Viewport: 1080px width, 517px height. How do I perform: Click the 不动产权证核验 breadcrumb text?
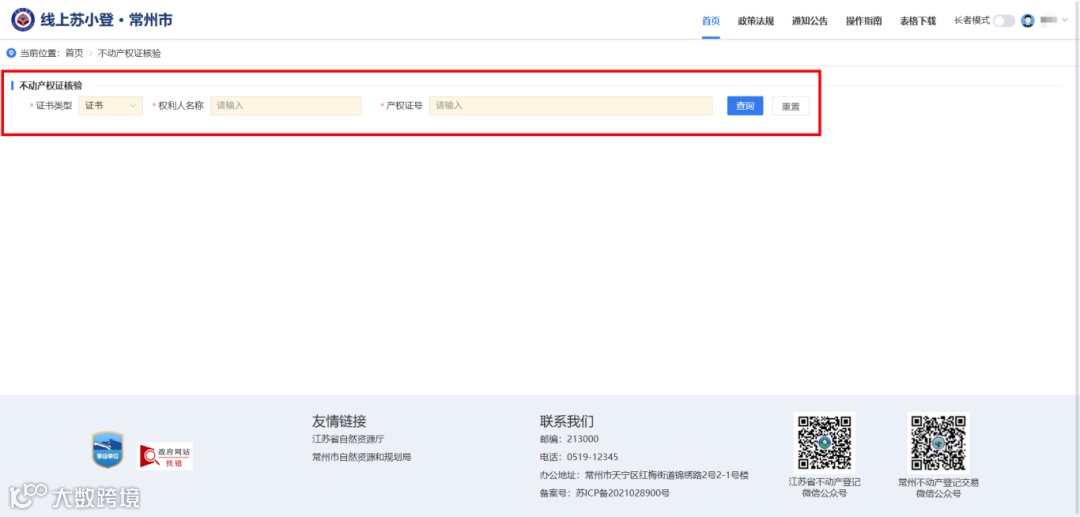[129, 53]
